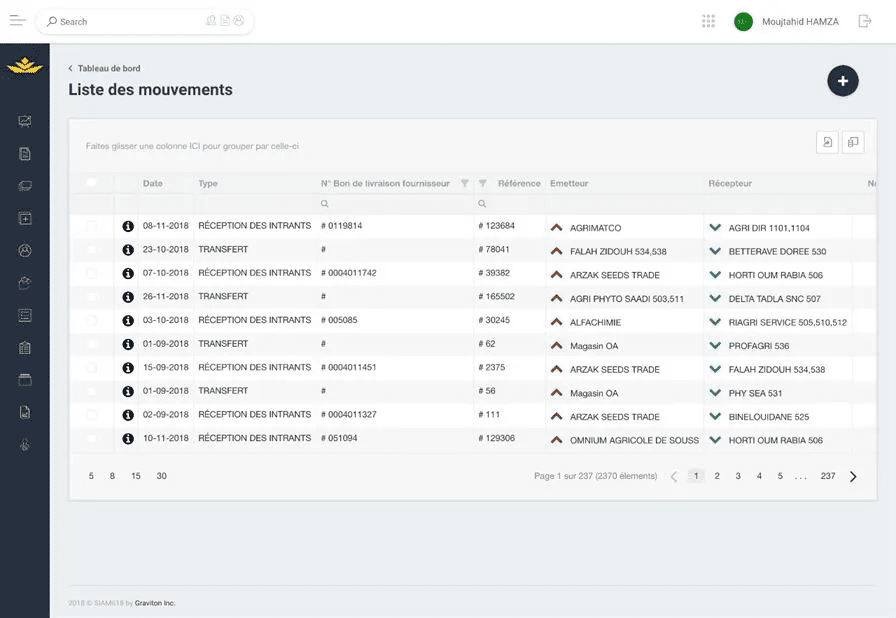The width and height of the screenshot is (896, 618).
Task: Click the next page arrow in pagination
Action: (x=853, y=477)
